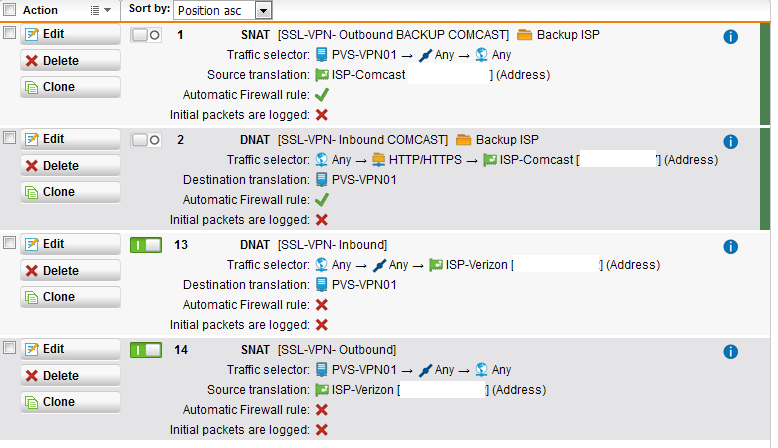The width and height of the screenshot is (778, 448).
Task: Open info icon for SNAT rule 1
Action: [x=730, y=37]
